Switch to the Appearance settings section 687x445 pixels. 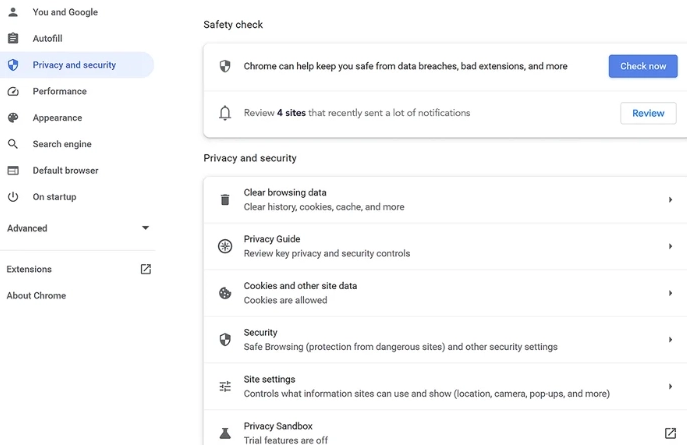coord(57,118)
